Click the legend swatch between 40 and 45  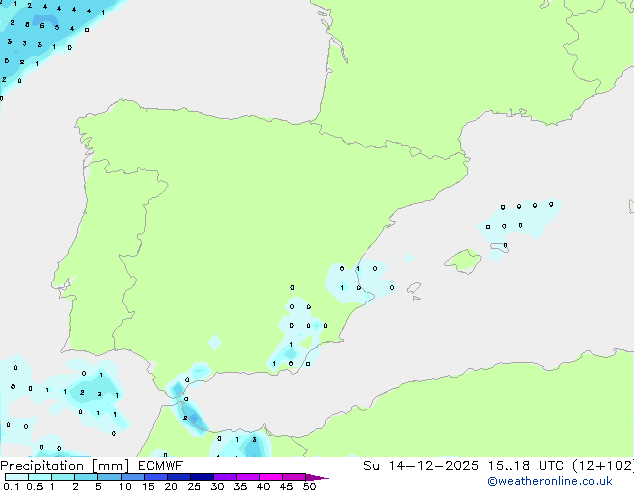pyautogui.click(x=271, y=477)
